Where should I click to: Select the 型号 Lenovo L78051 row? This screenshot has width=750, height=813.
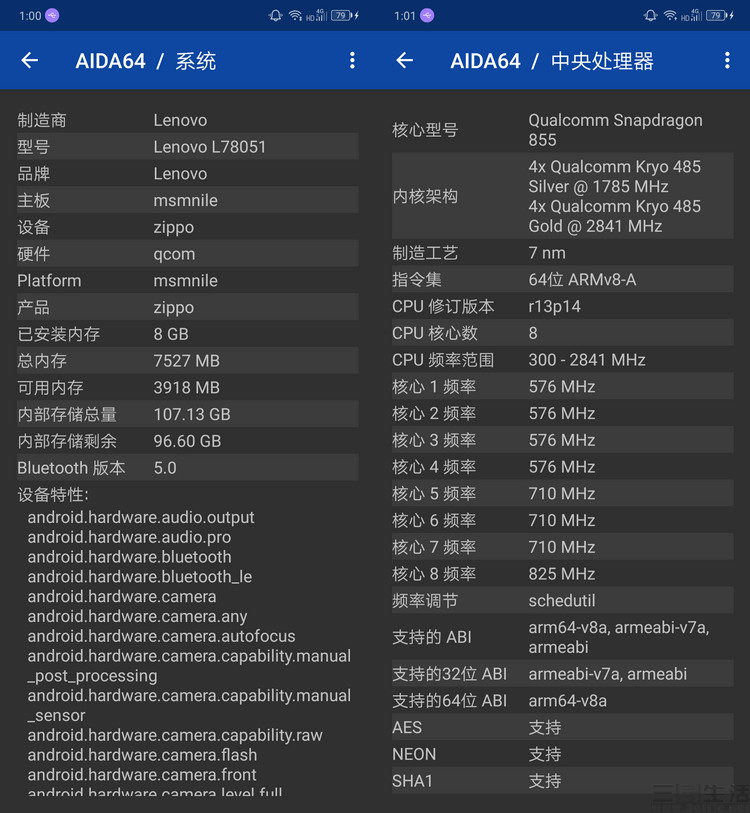pyautogui.click(x=188, y=147)
